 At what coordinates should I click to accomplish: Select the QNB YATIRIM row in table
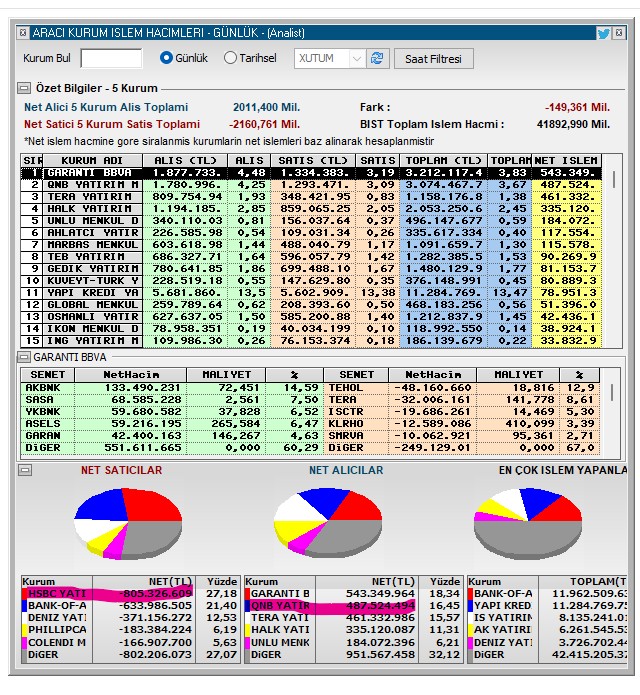[x=311, y=185]
